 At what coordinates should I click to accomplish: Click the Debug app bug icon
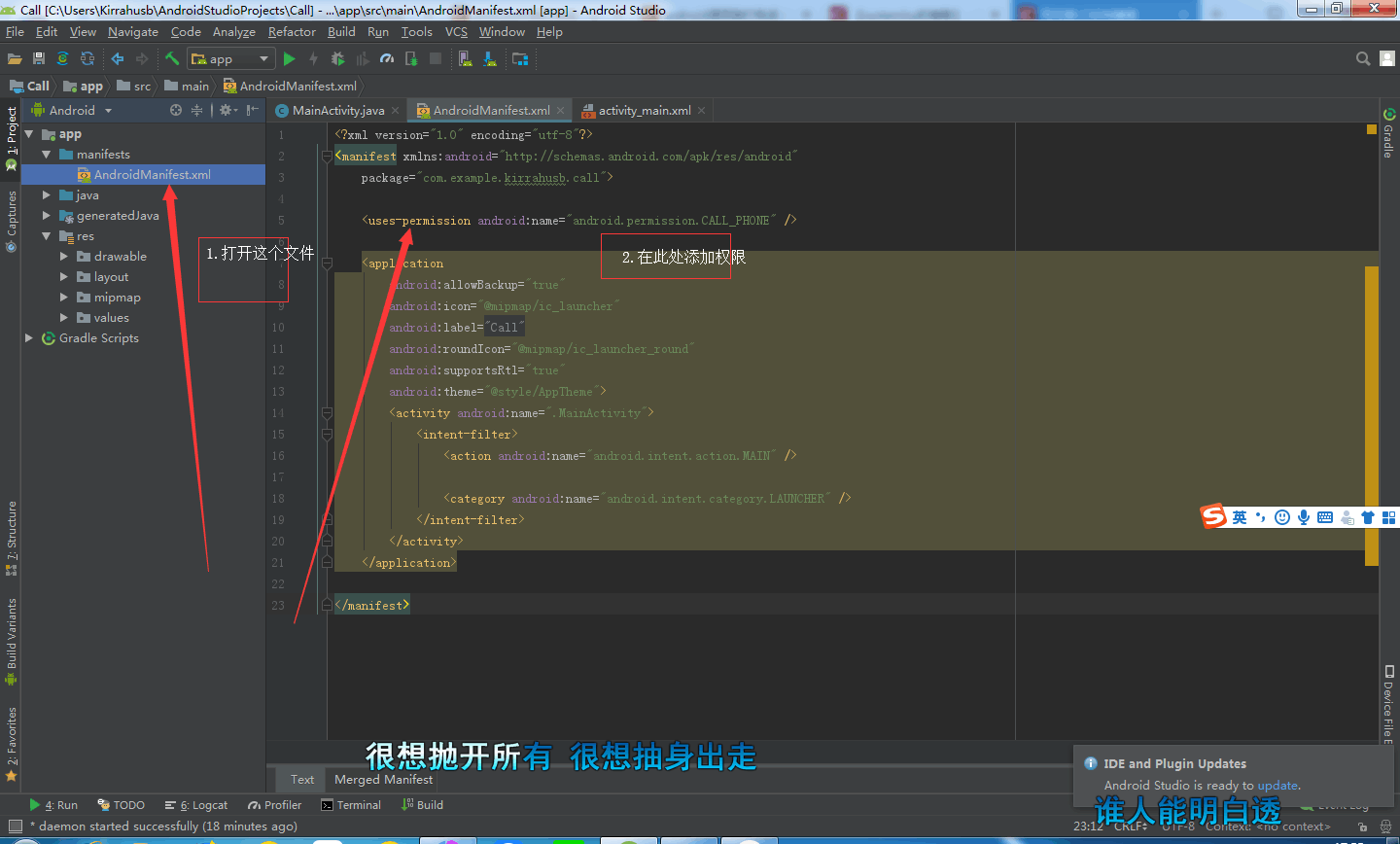tap(337, 59)
